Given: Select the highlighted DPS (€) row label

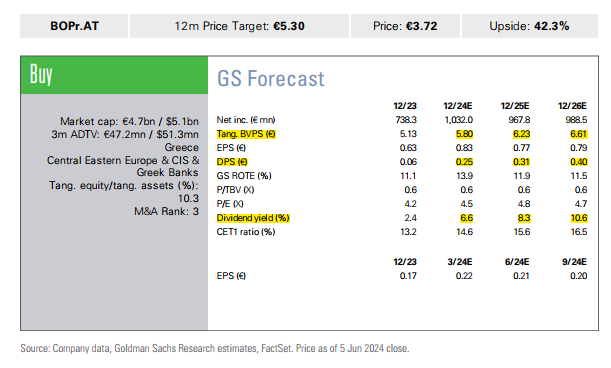Looking at the screenshot, I should point(232,162).
